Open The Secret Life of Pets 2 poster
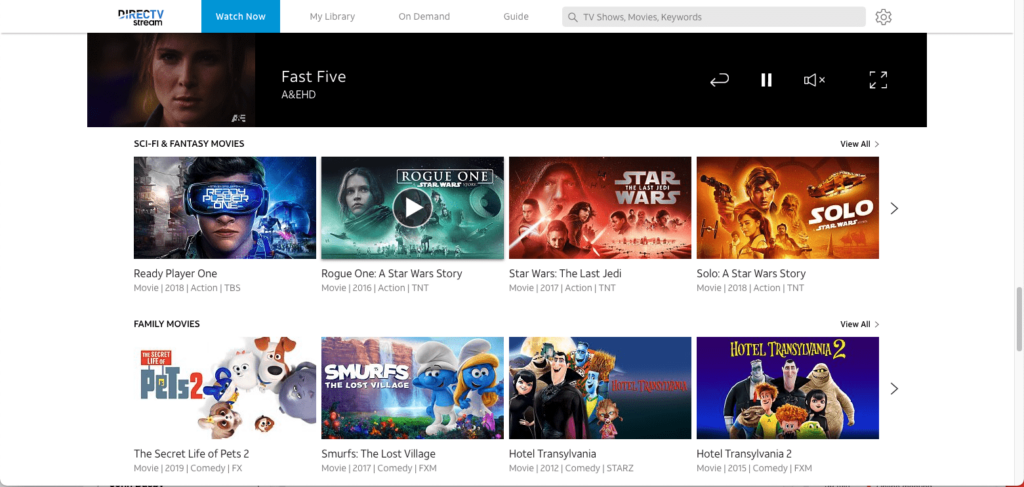 click(225, 388)
